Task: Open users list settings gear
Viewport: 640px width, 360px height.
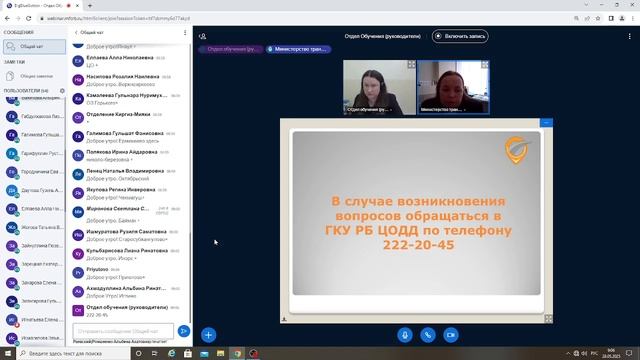Action: 62,91
